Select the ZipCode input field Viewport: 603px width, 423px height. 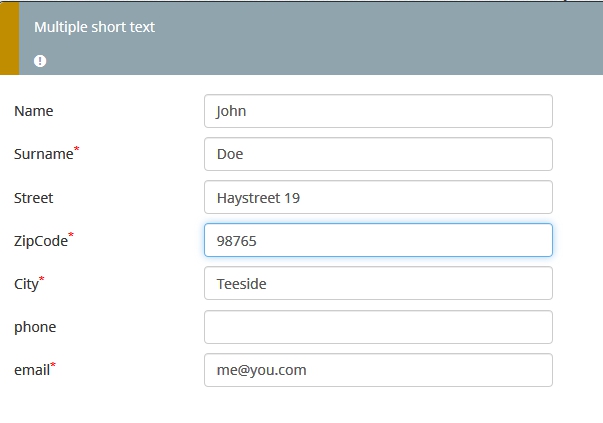click(378, 240)
